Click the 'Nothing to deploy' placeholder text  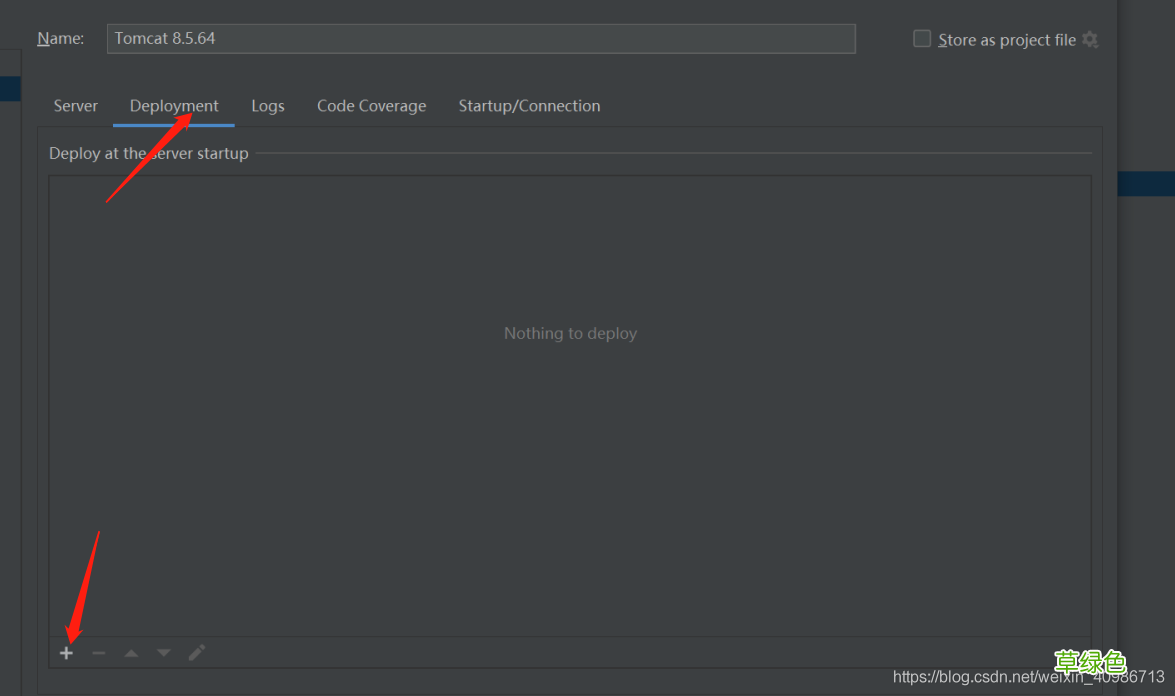click(570, 333)
